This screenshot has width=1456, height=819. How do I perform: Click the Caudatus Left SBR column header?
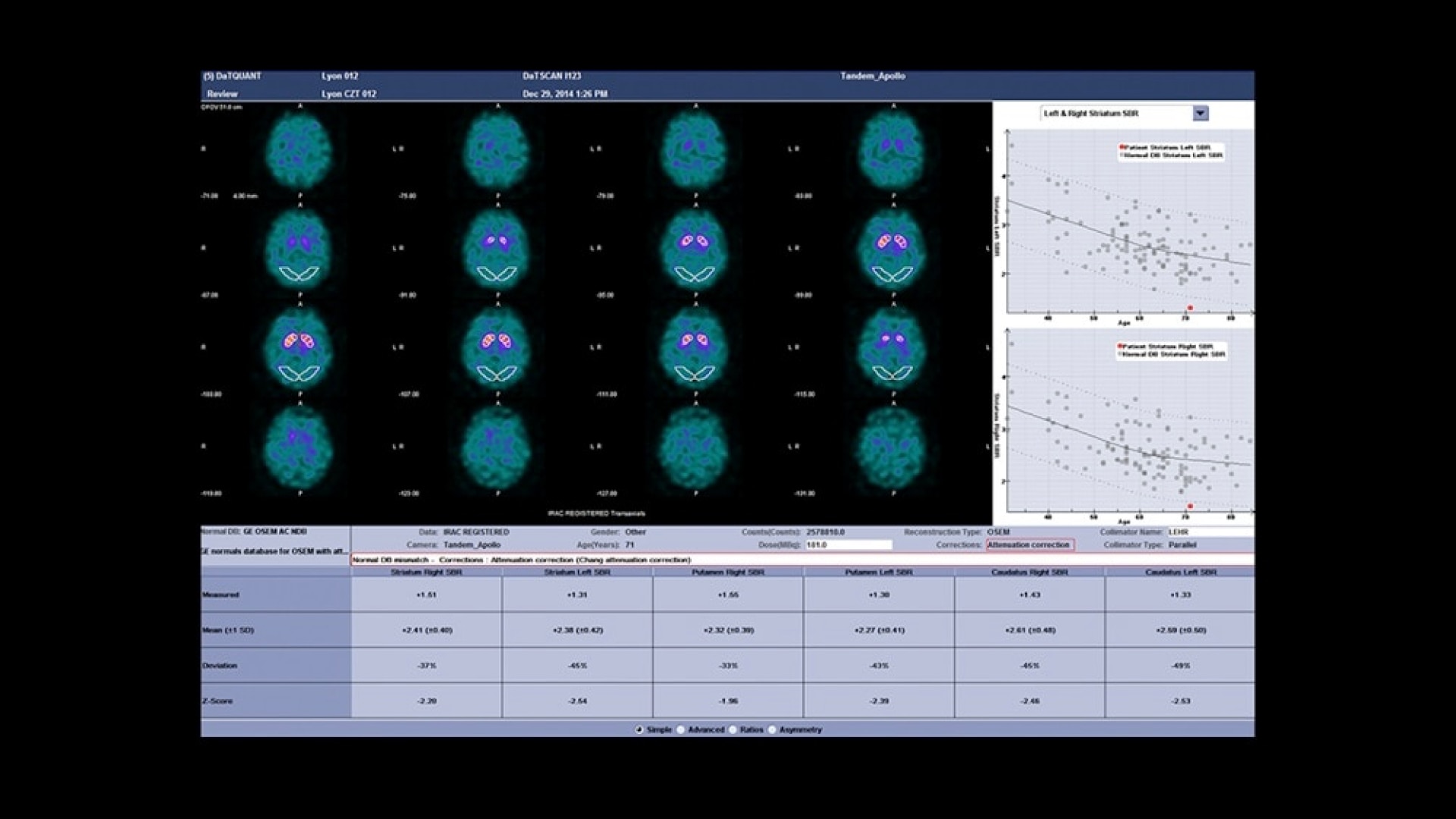coord(1180,572)
